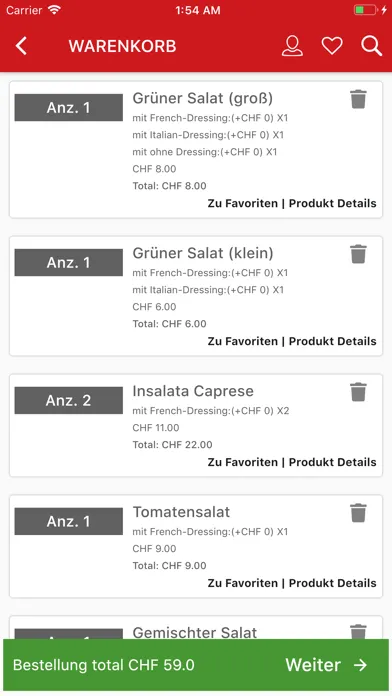Tap the Anz. 1 quantity for Grüner Salat (groß)
This screenshot has width=392, height=696.
click(x=68, y=107)
